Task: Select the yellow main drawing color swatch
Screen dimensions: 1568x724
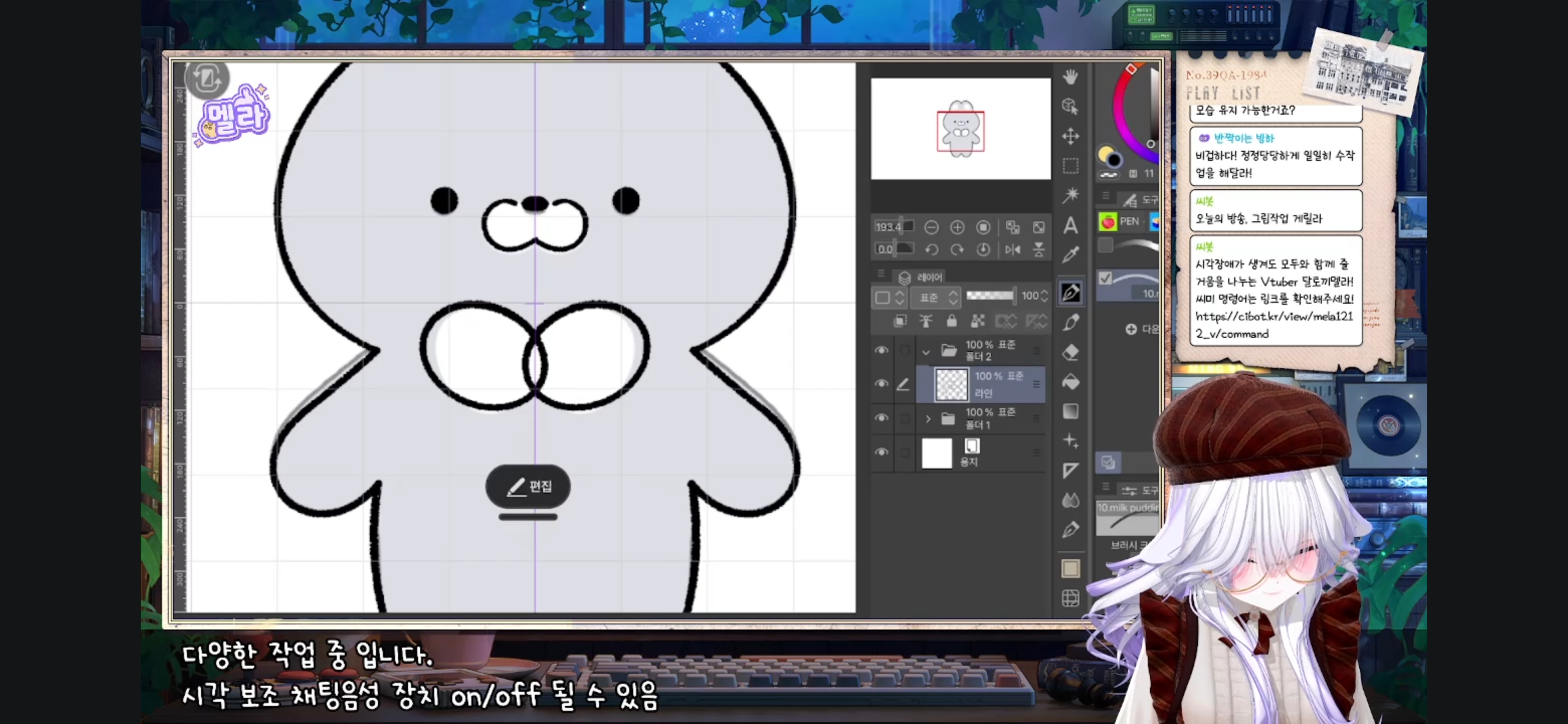Action: click(1105, 153)
